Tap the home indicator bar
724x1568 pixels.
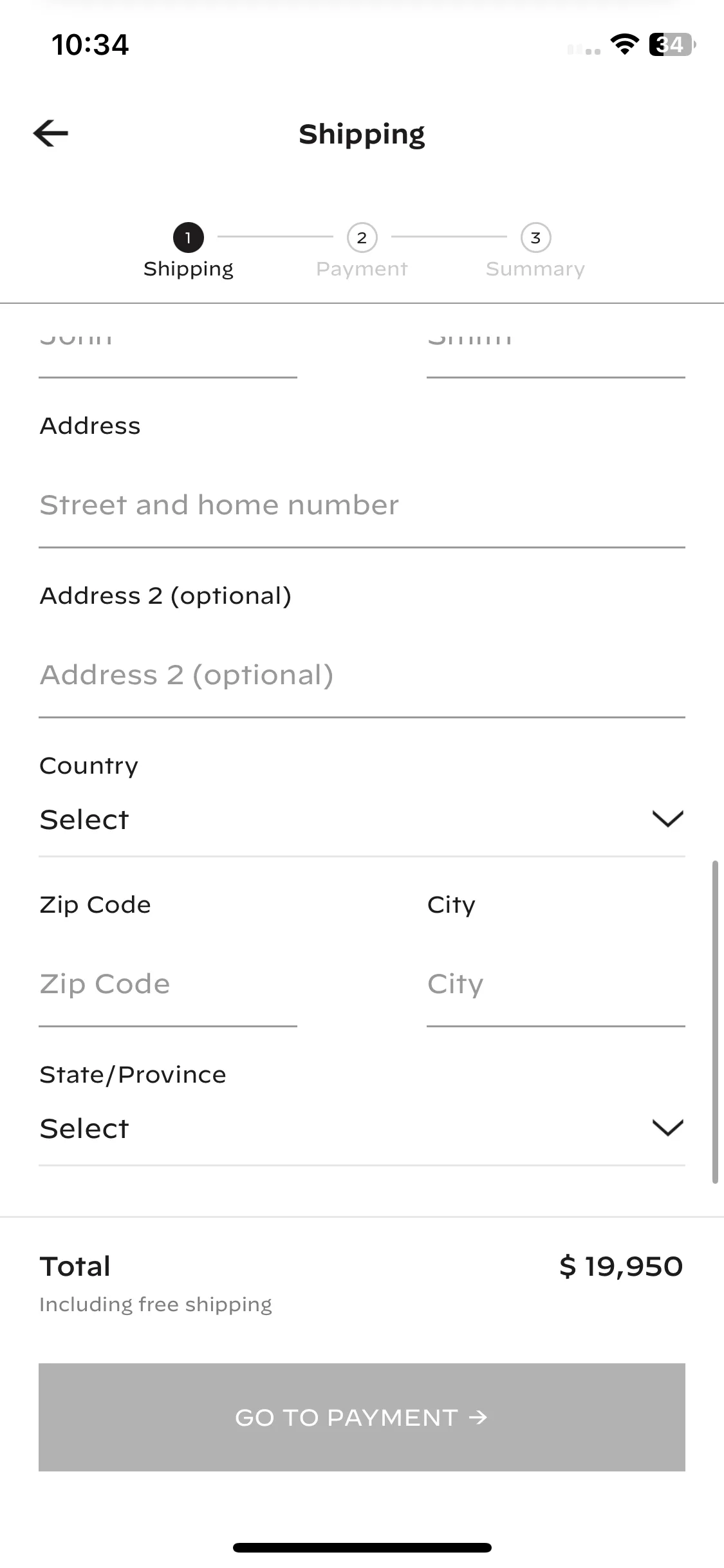362,1547
